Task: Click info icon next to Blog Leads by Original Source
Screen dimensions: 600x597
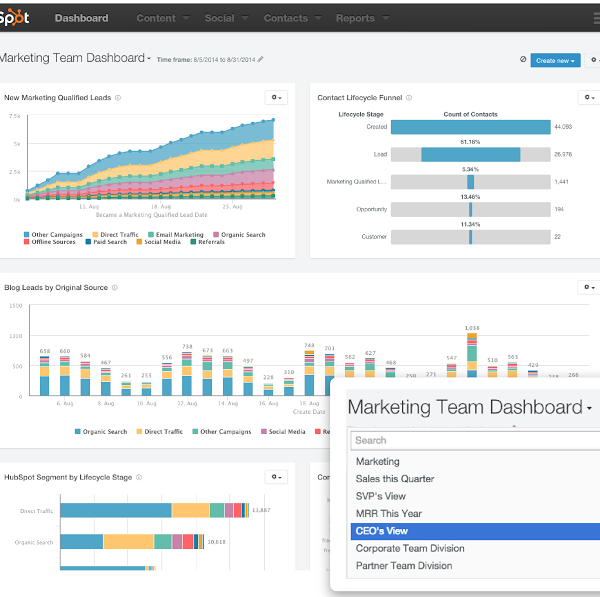Action: pos(114,287)
